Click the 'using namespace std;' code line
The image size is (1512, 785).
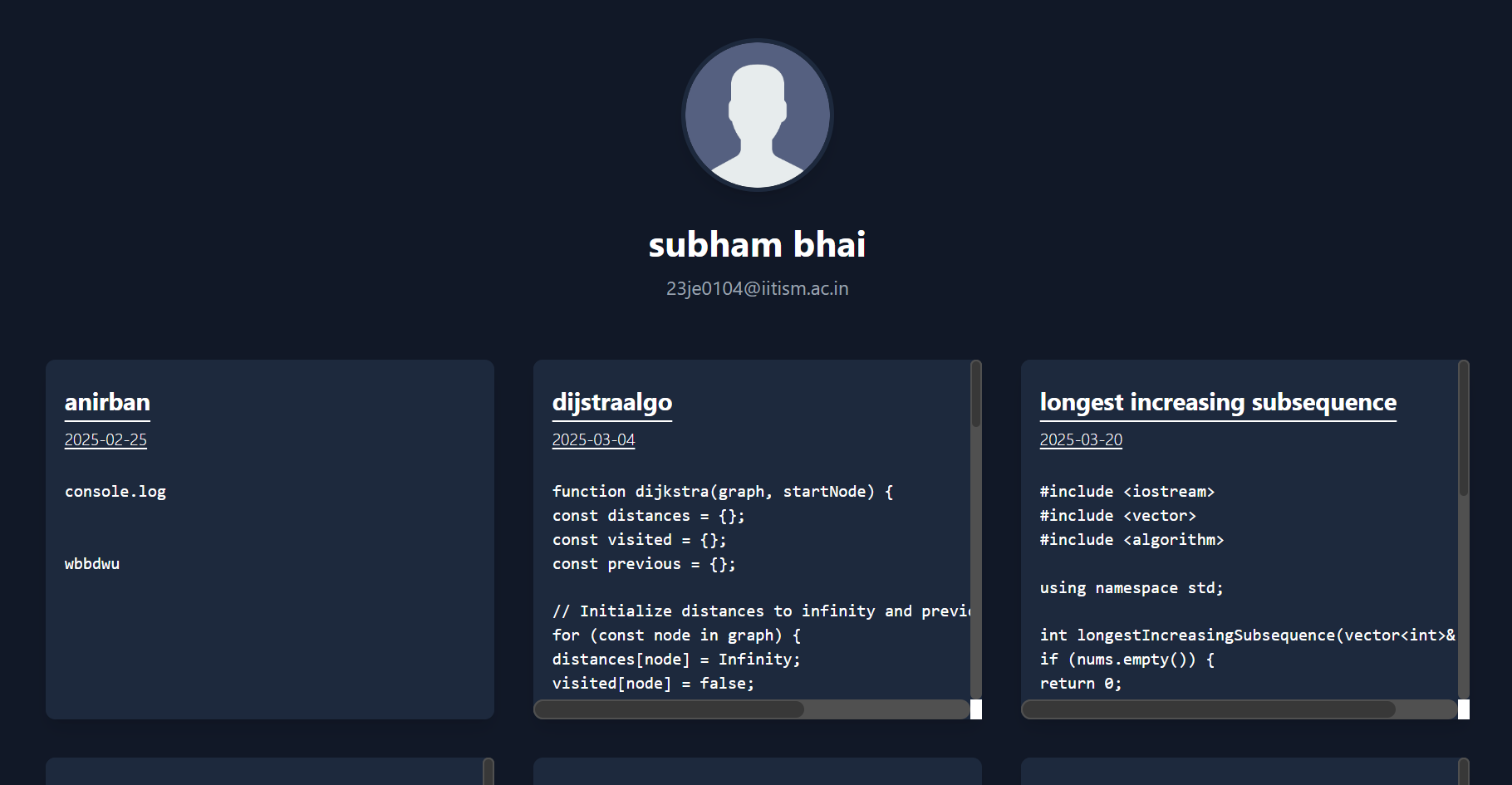tap(1131, 588)
